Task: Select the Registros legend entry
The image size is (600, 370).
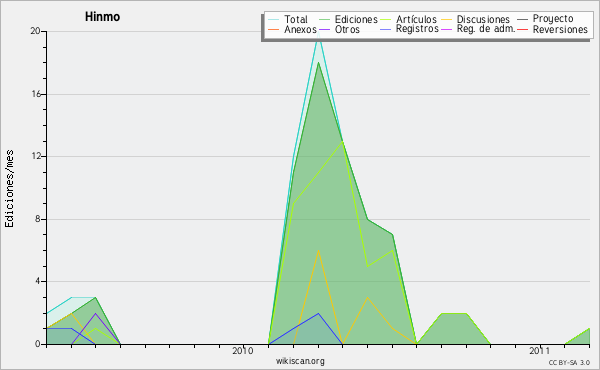Action: pyautogui.click(x=417, y=29)
